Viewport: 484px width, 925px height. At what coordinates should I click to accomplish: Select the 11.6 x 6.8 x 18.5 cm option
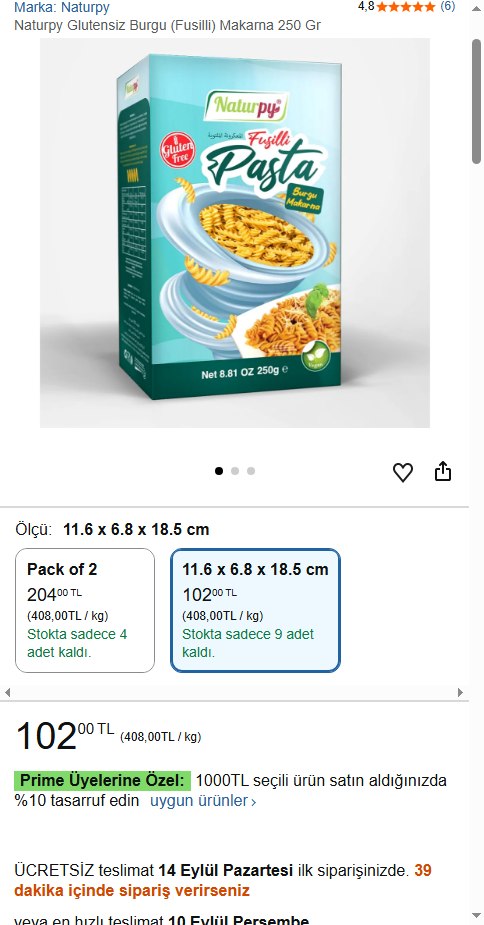256,611
